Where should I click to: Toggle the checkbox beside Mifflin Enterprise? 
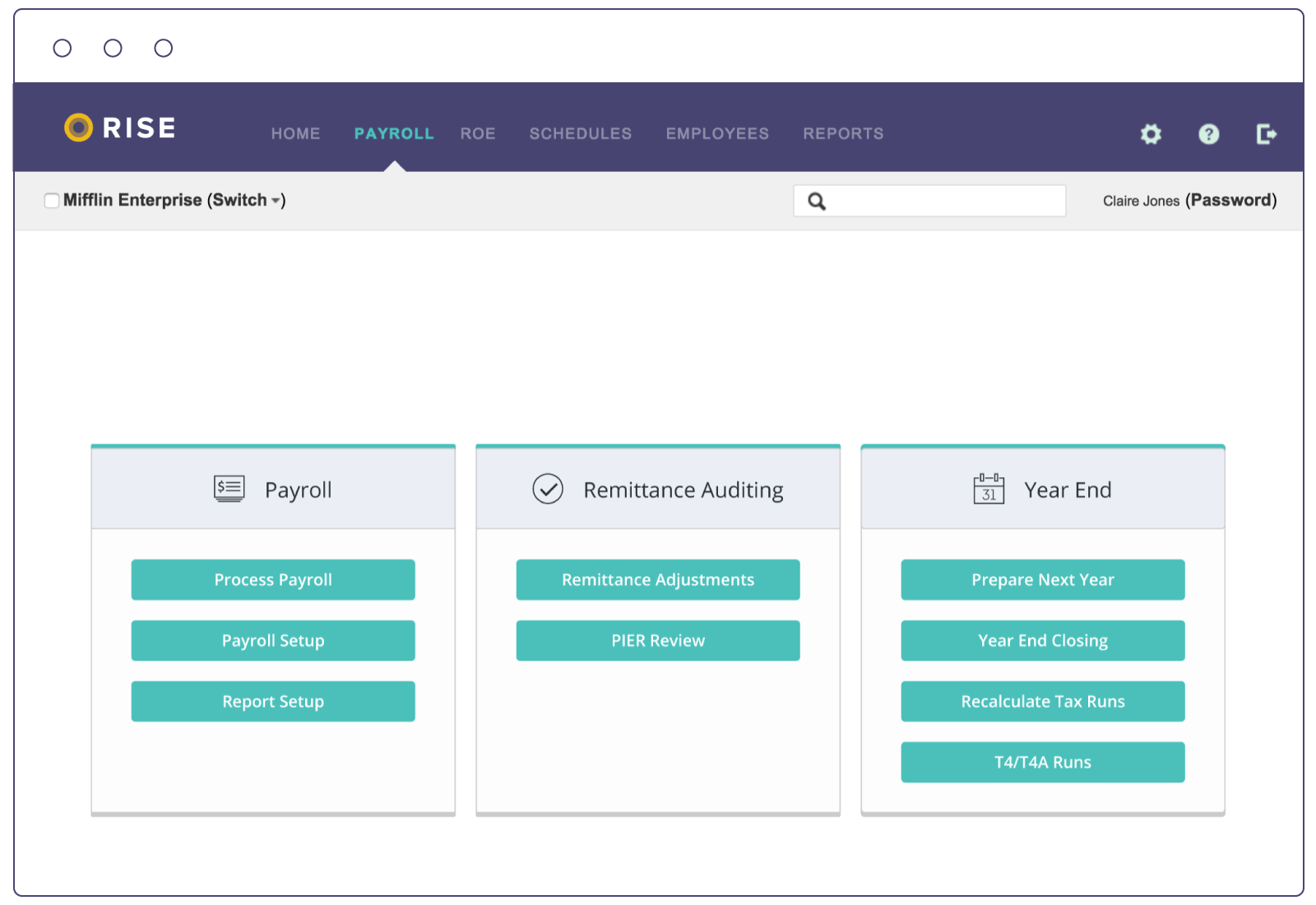[x=51, y=200]
